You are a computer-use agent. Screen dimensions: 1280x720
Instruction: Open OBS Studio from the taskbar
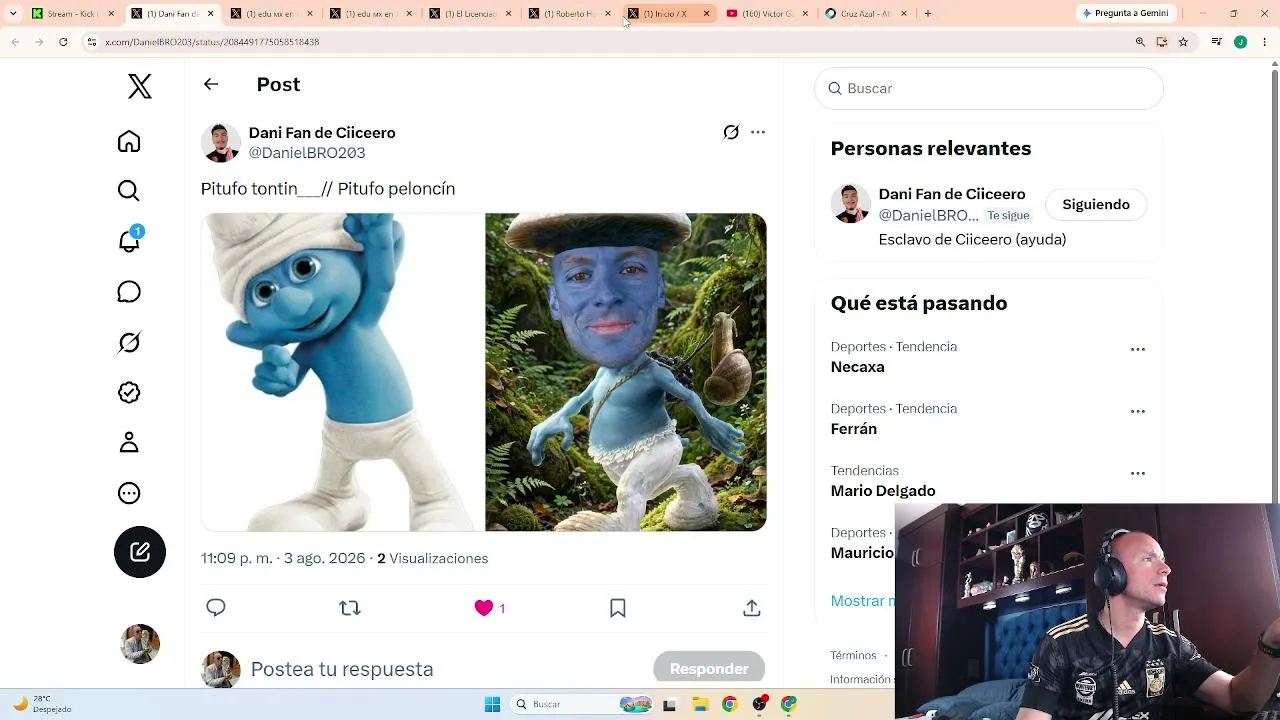[x=759, y=704]
